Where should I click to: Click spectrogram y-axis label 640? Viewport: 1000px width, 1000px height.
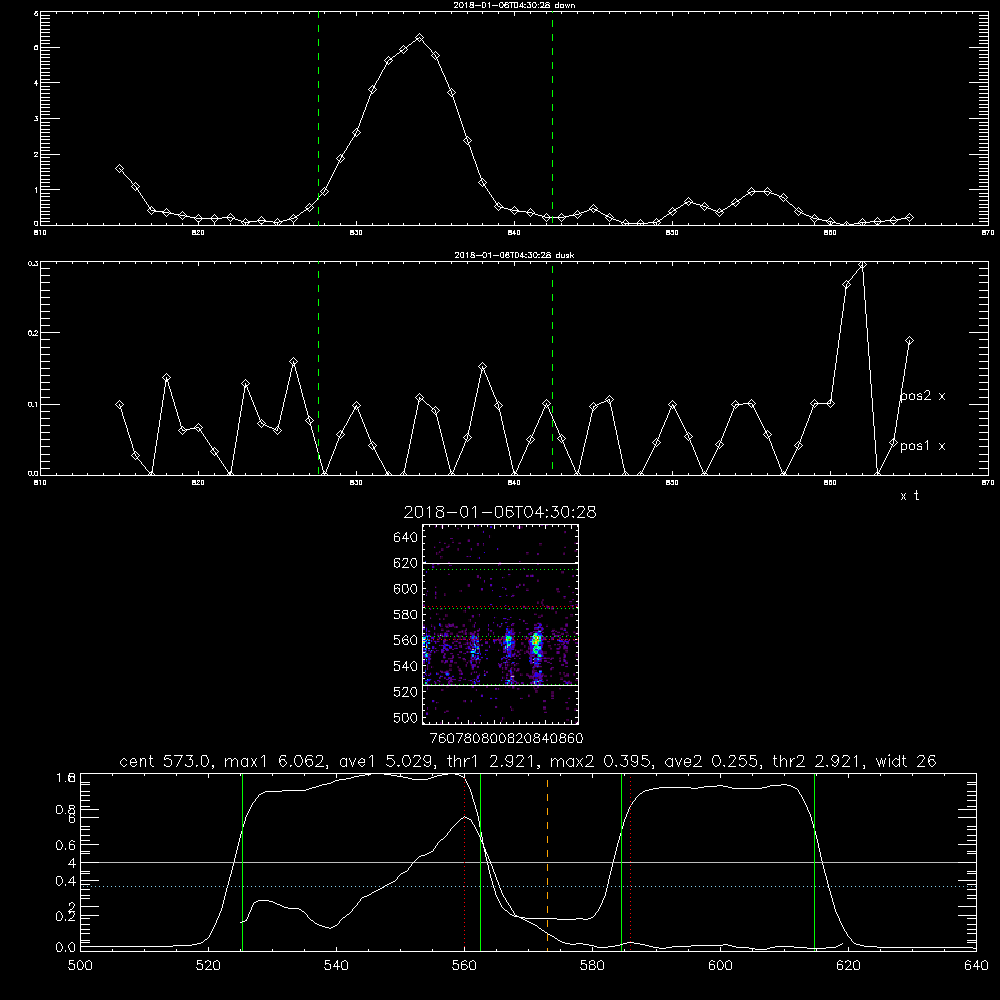click(x=406, y=538)
